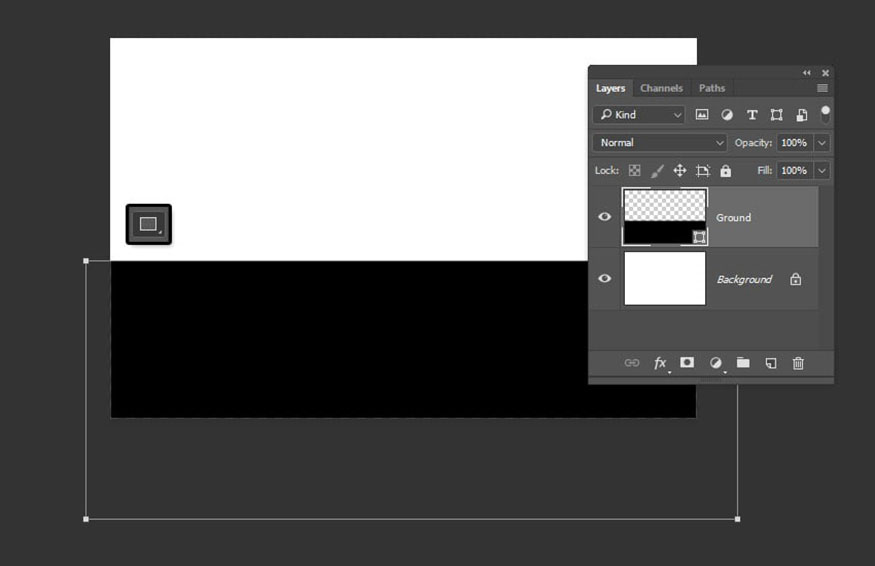Switch to the Paths tab
Image resolution: width=875 pixels, height=566 pixels.
pos(712,88)
